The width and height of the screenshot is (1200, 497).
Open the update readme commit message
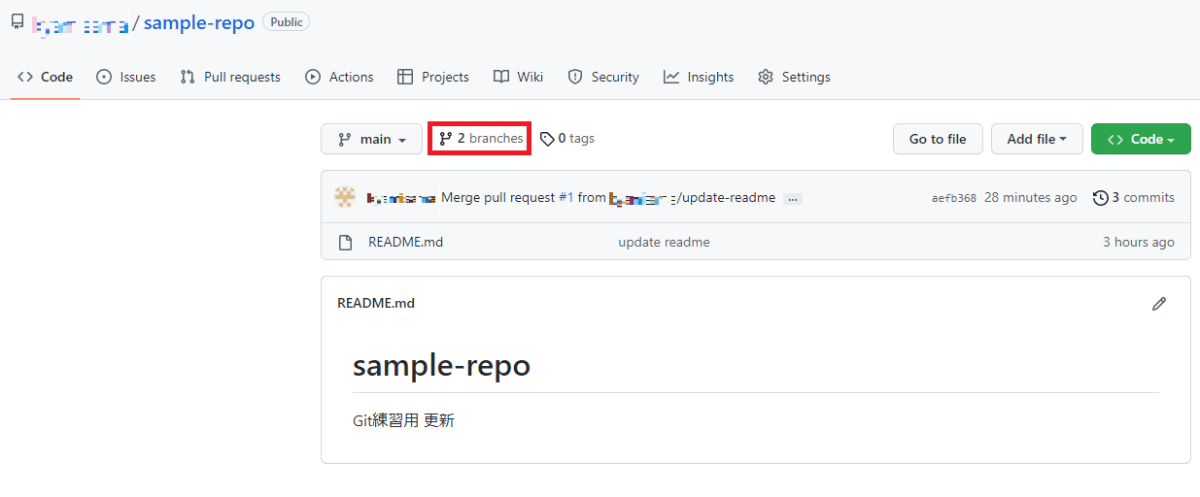click(664, 242)
